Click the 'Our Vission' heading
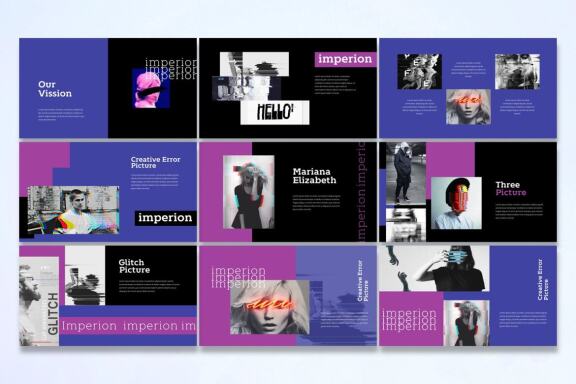Screen dimensions: 576x384 pyautogui.click(x=55, y=89)
